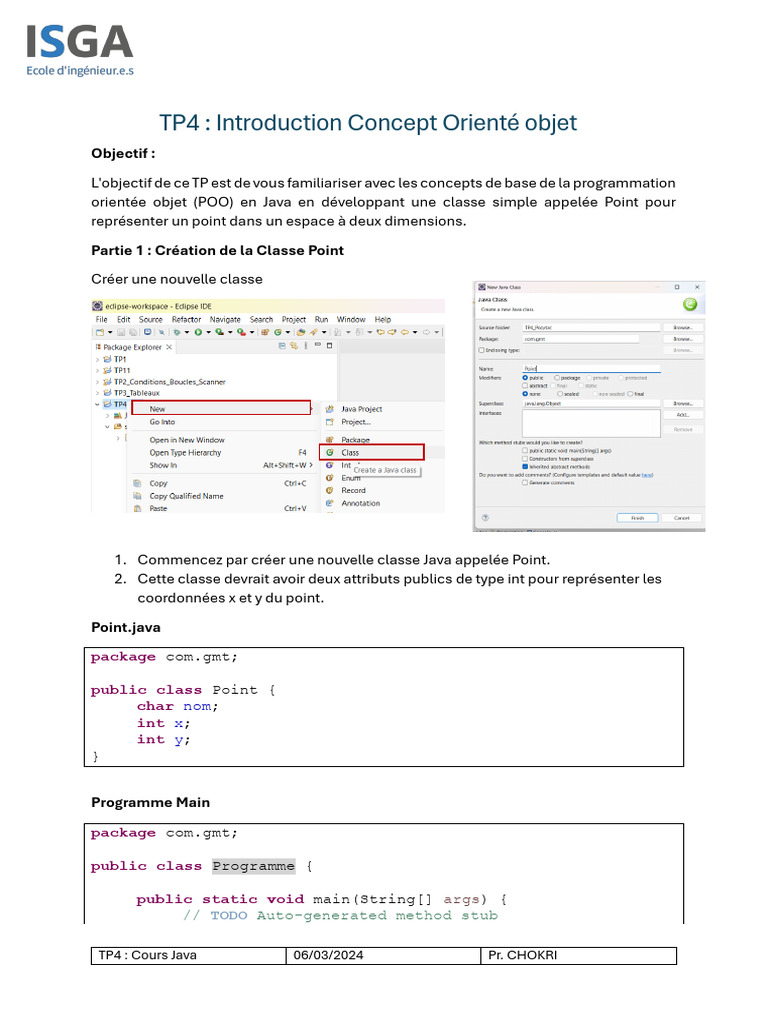This screenshot has width=768, height=1024.
Task: Select the public modifier radio button
Action: 525,377
